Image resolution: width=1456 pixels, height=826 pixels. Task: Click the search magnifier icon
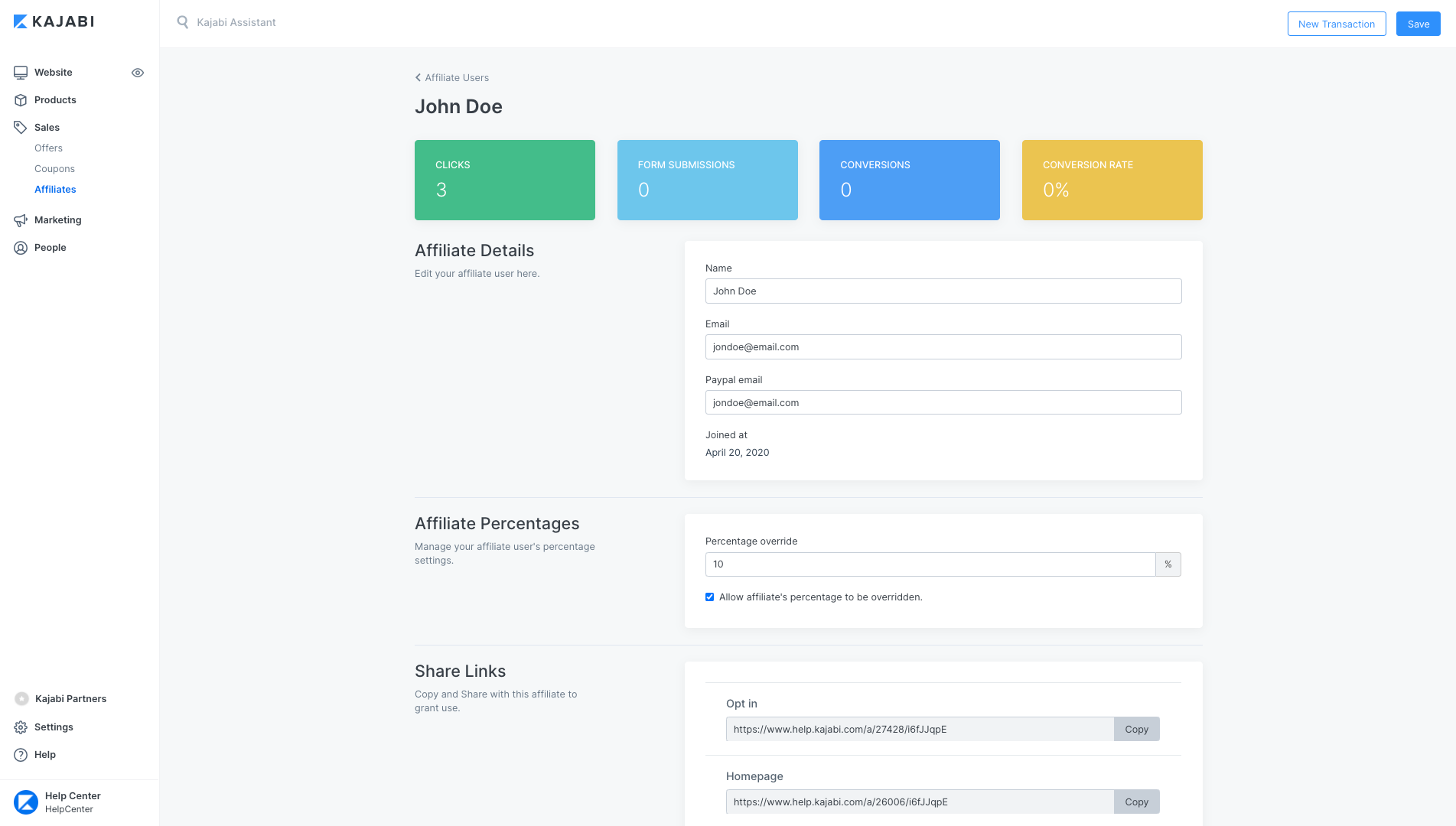(183, 22)
